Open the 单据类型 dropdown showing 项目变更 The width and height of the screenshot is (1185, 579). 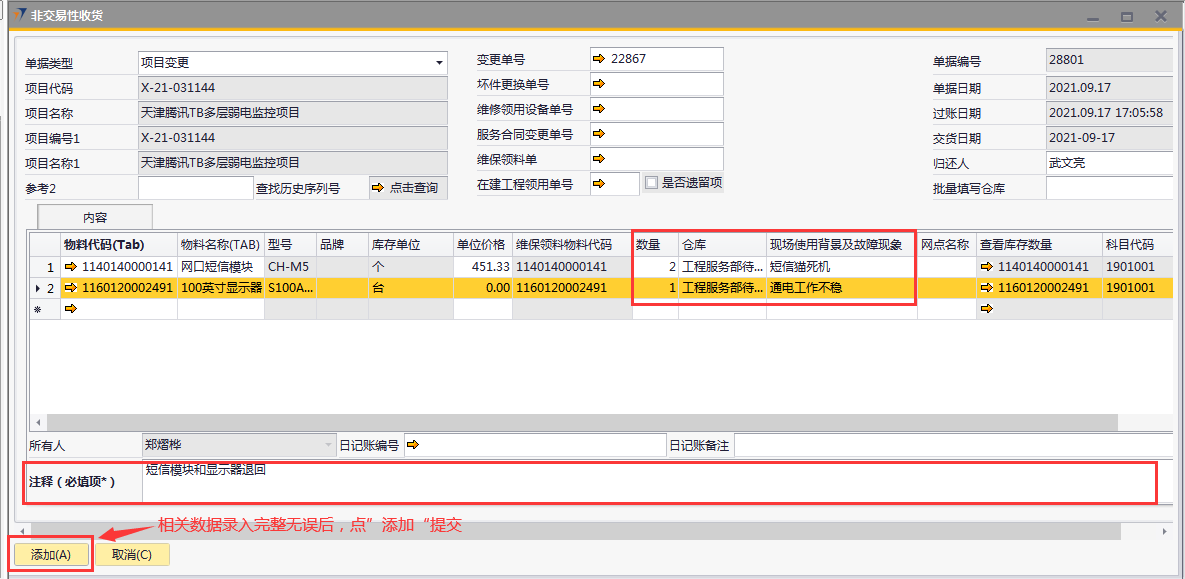pos(439,63)
